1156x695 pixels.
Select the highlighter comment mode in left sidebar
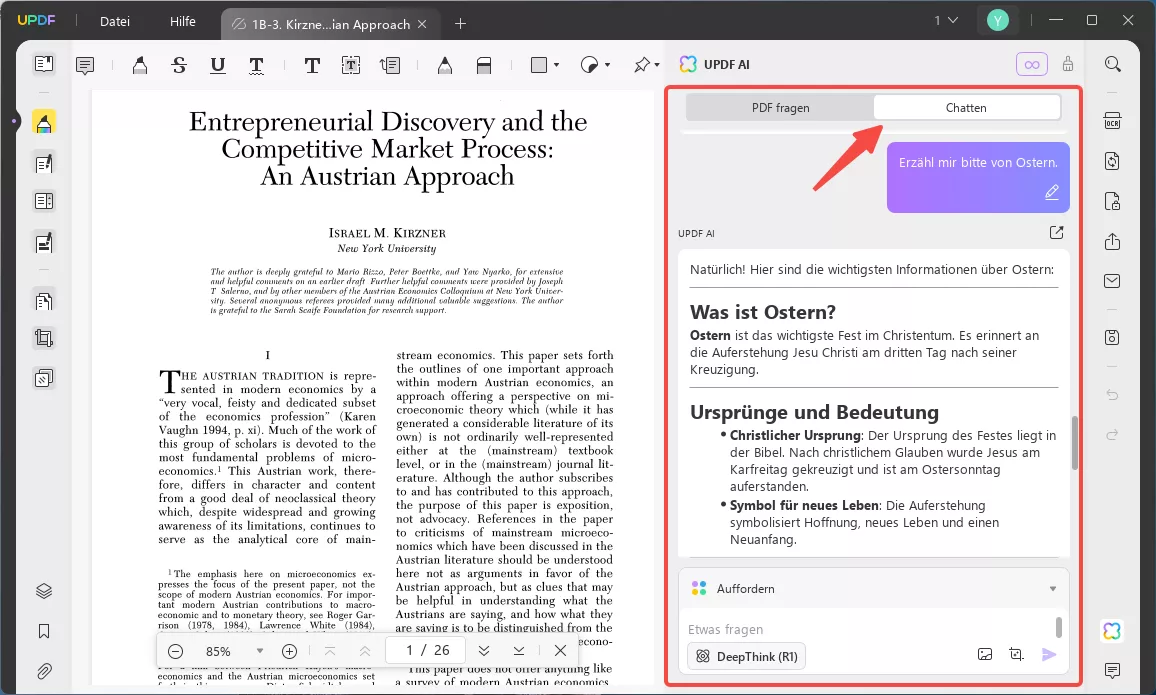pyautogui.click(x=44, y=122)
